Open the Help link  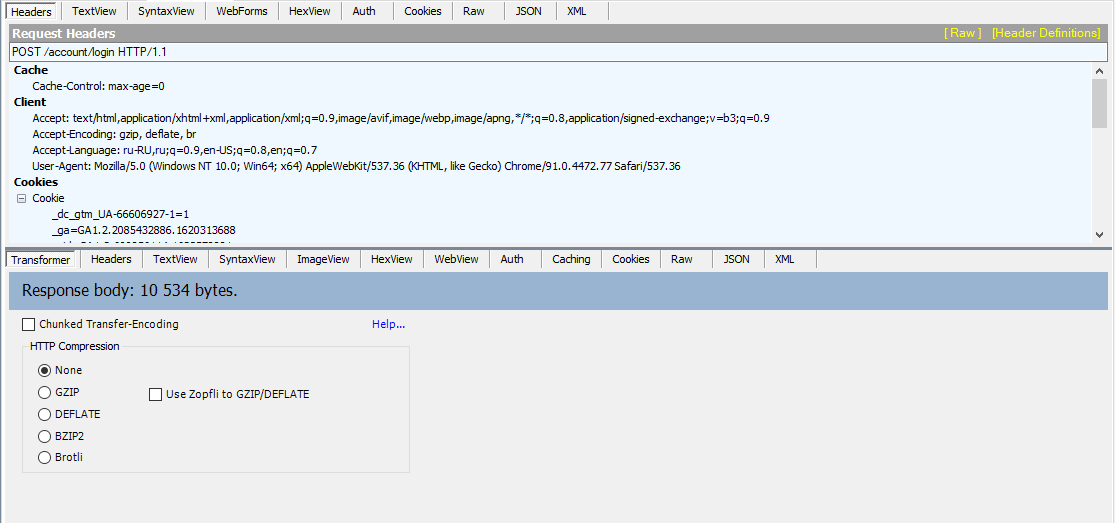pyautogui.click(x=388, y=324)
